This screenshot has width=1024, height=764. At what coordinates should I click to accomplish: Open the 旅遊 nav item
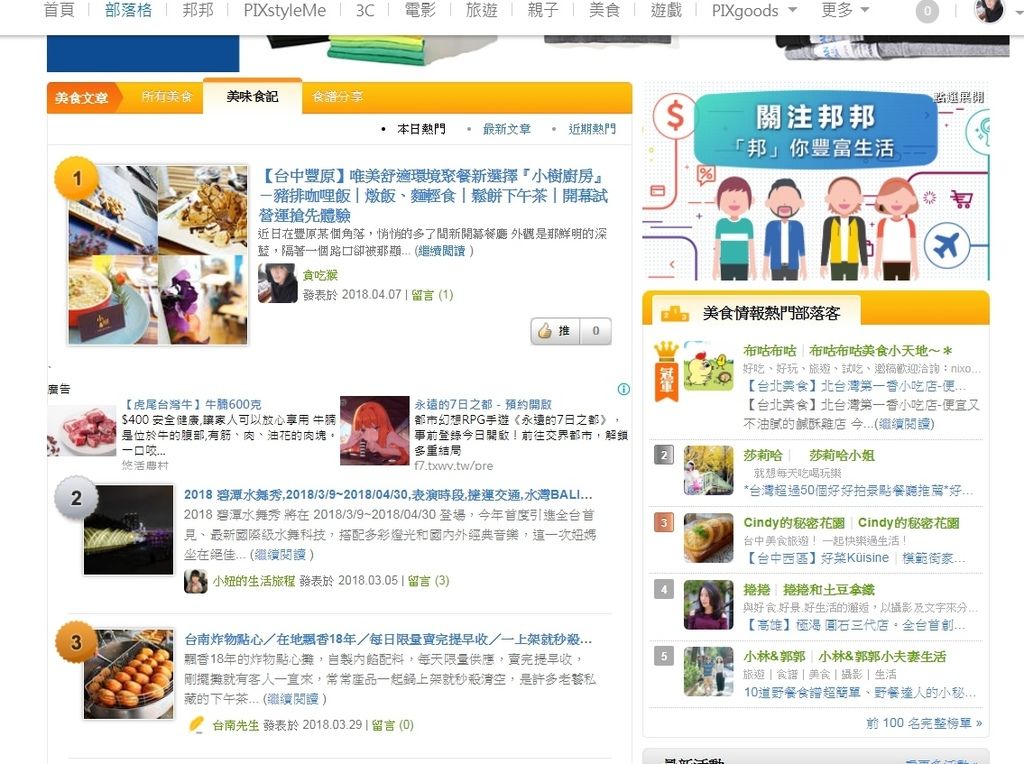[x=481, y=10]
